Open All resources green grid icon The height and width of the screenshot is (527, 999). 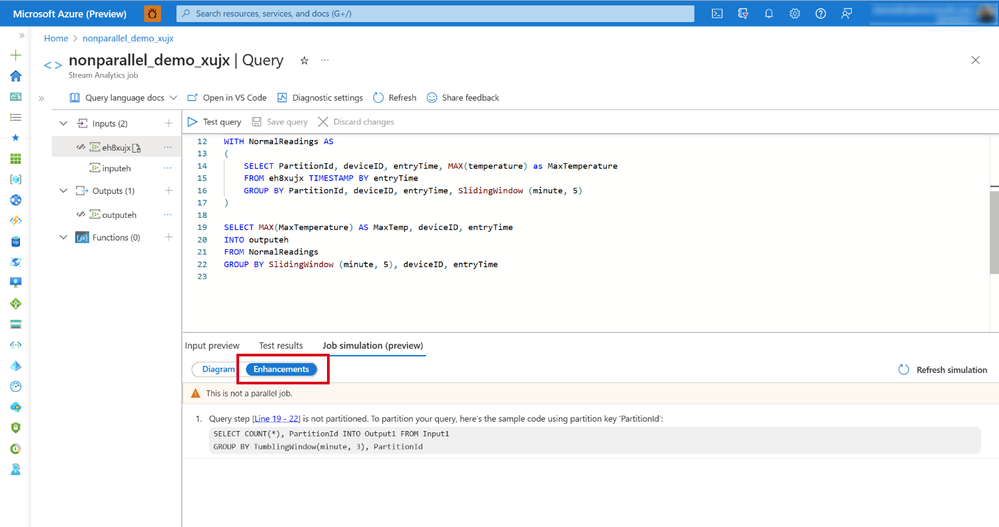[16, 159]
